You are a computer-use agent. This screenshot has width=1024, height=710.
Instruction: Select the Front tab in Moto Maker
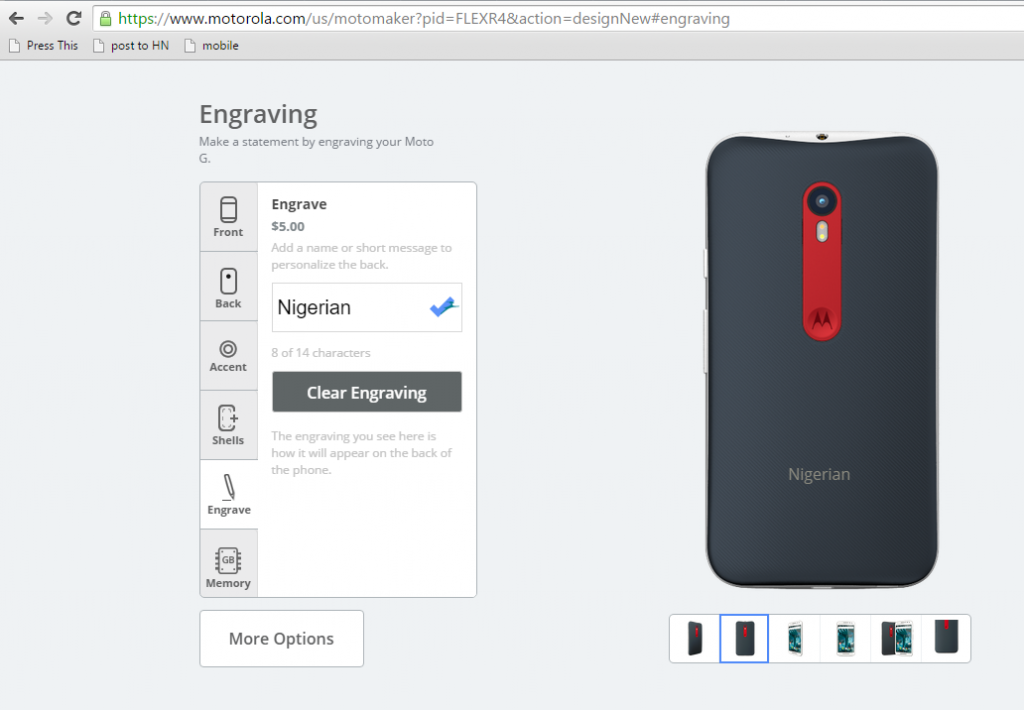point(229,217)
